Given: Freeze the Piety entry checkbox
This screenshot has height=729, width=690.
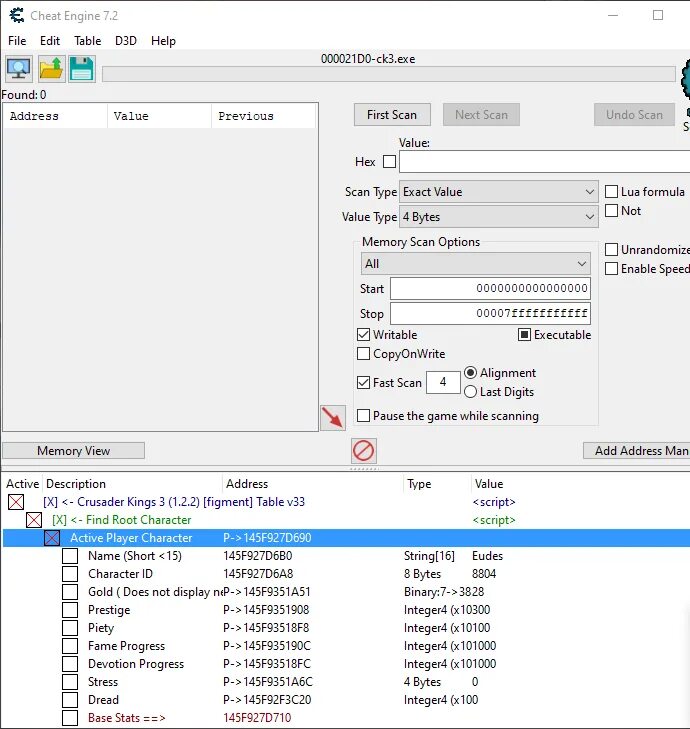Looking at the screenshot, I should point(70,628).
